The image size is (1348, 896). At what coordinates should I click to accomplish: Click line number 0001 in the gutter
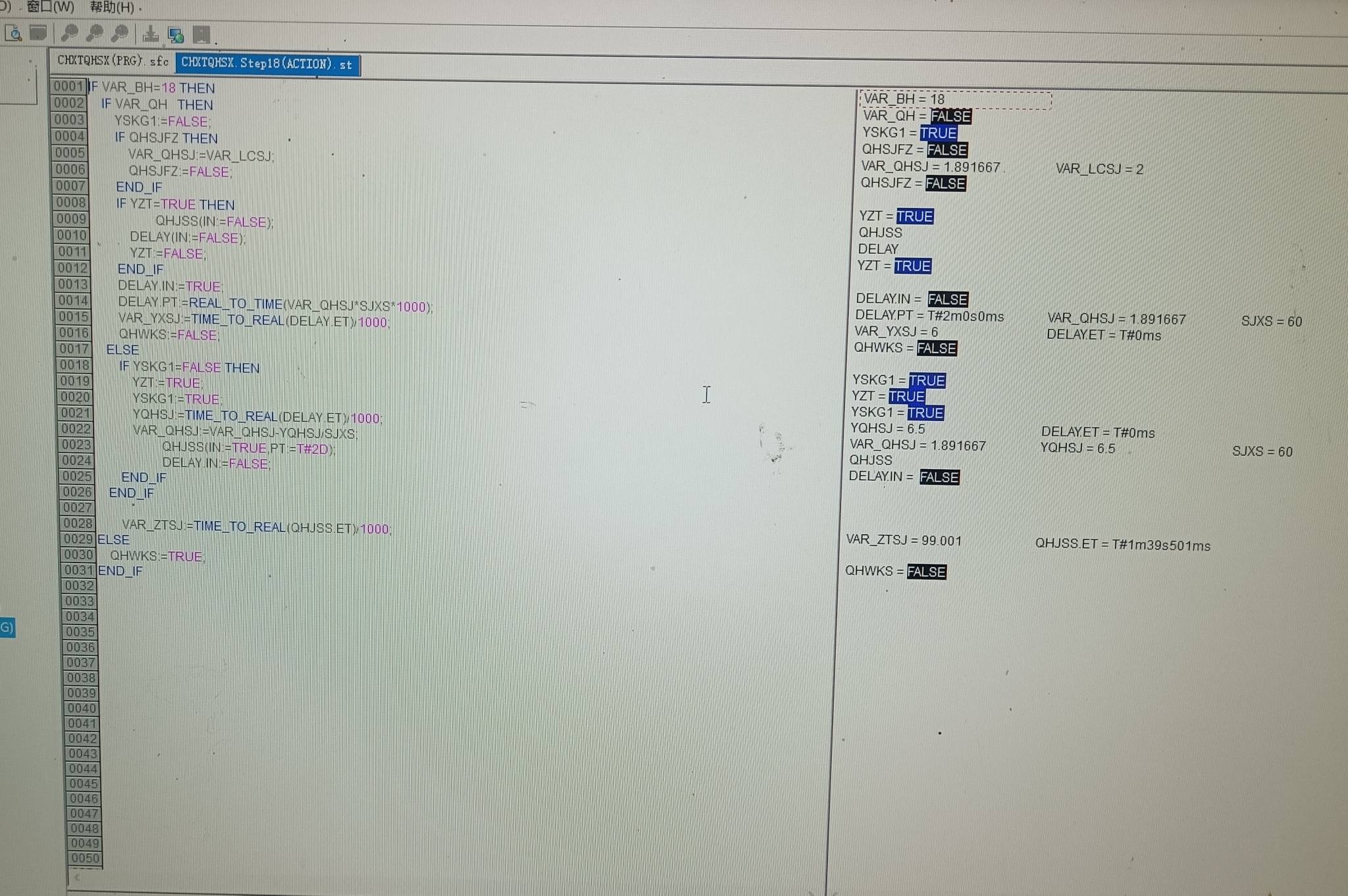click(68, 86)
